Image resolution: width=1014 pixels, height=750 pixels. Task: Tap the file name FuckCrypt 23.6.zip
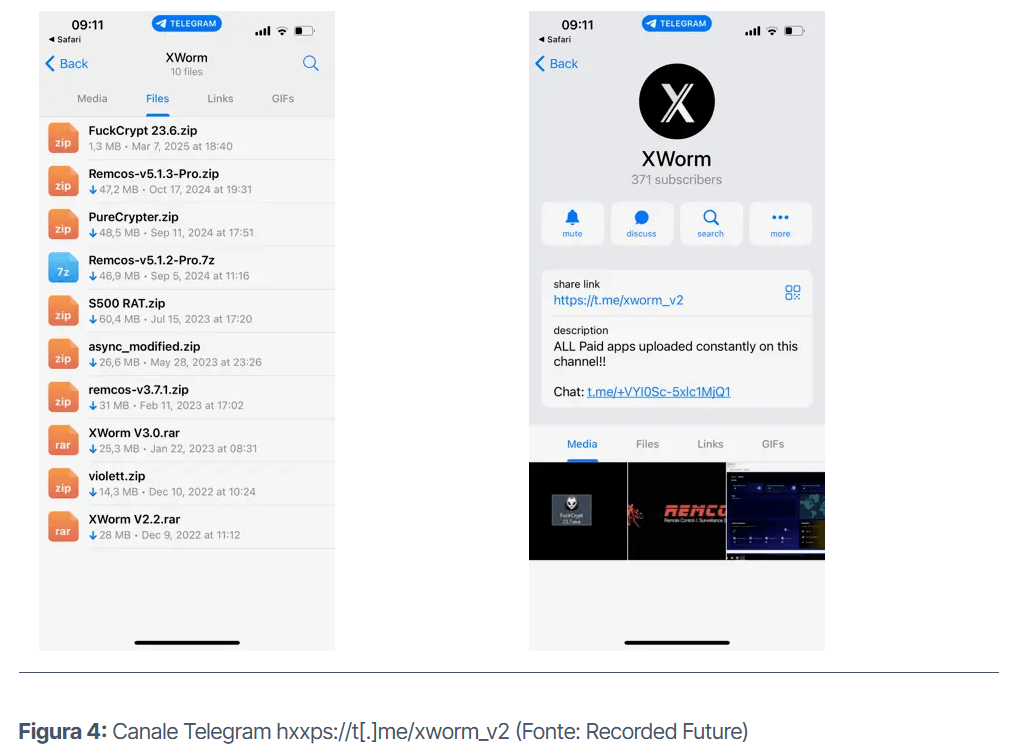point(143,130)
